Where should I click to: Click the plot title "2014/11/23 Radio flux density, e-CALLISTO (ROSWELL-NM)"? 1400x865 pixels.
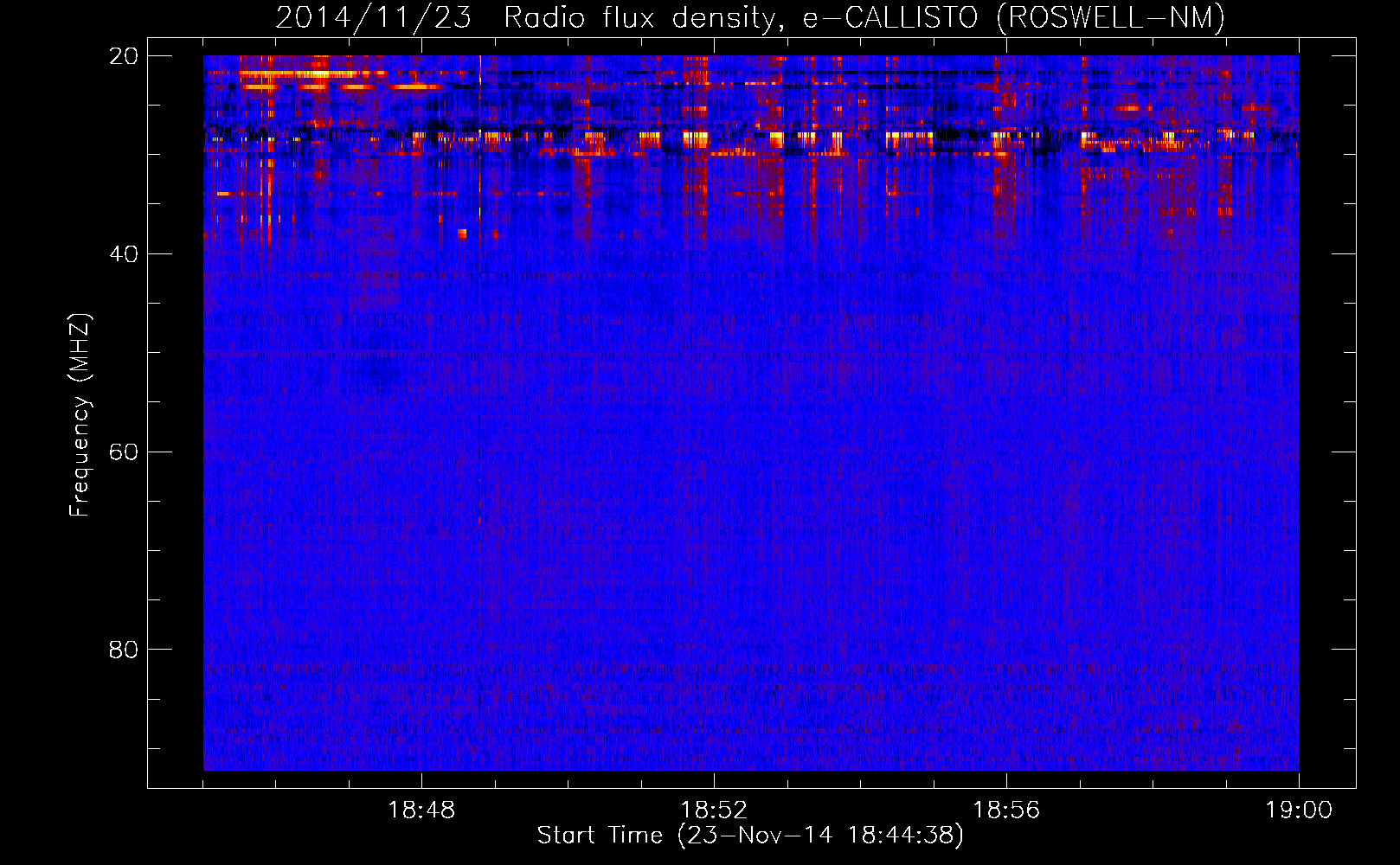point(750,18)
